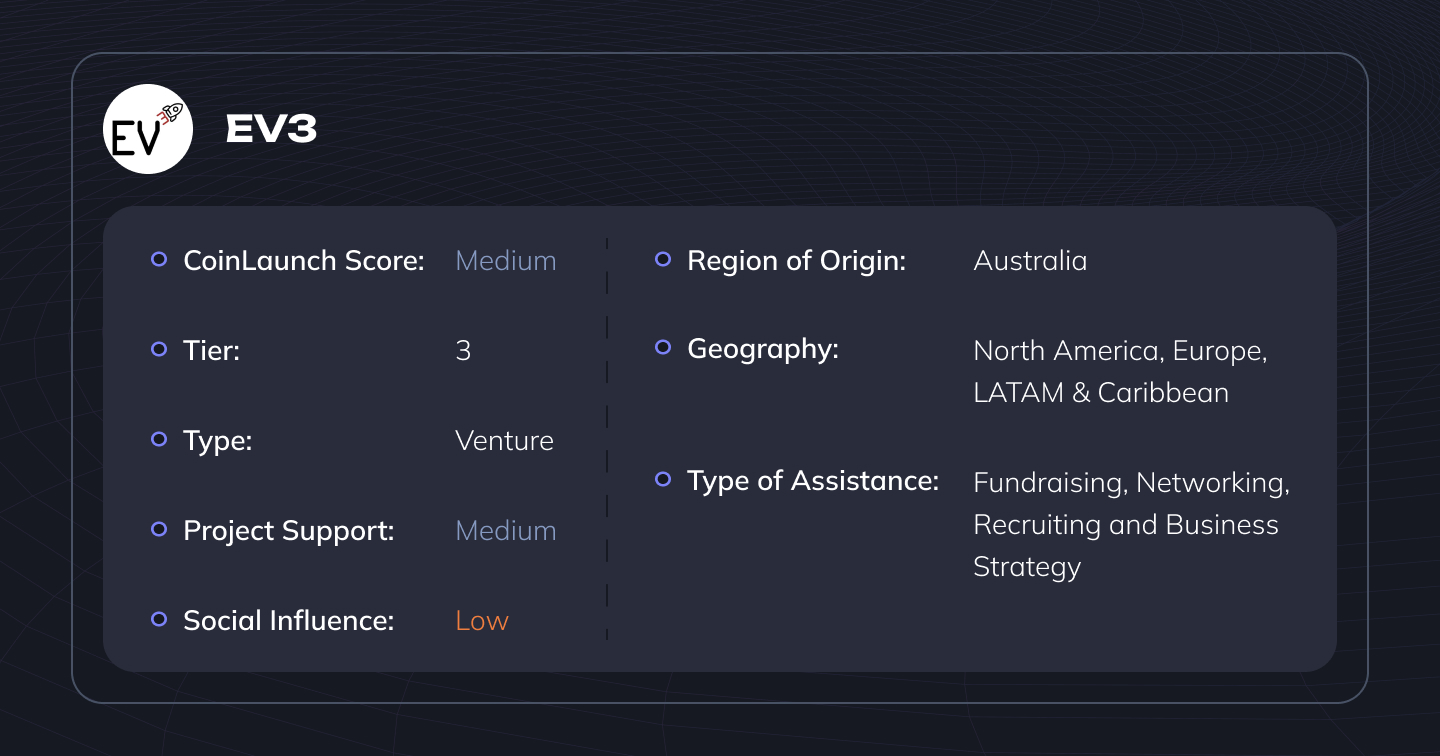Click the Medium Project Support value

(505, 531)
